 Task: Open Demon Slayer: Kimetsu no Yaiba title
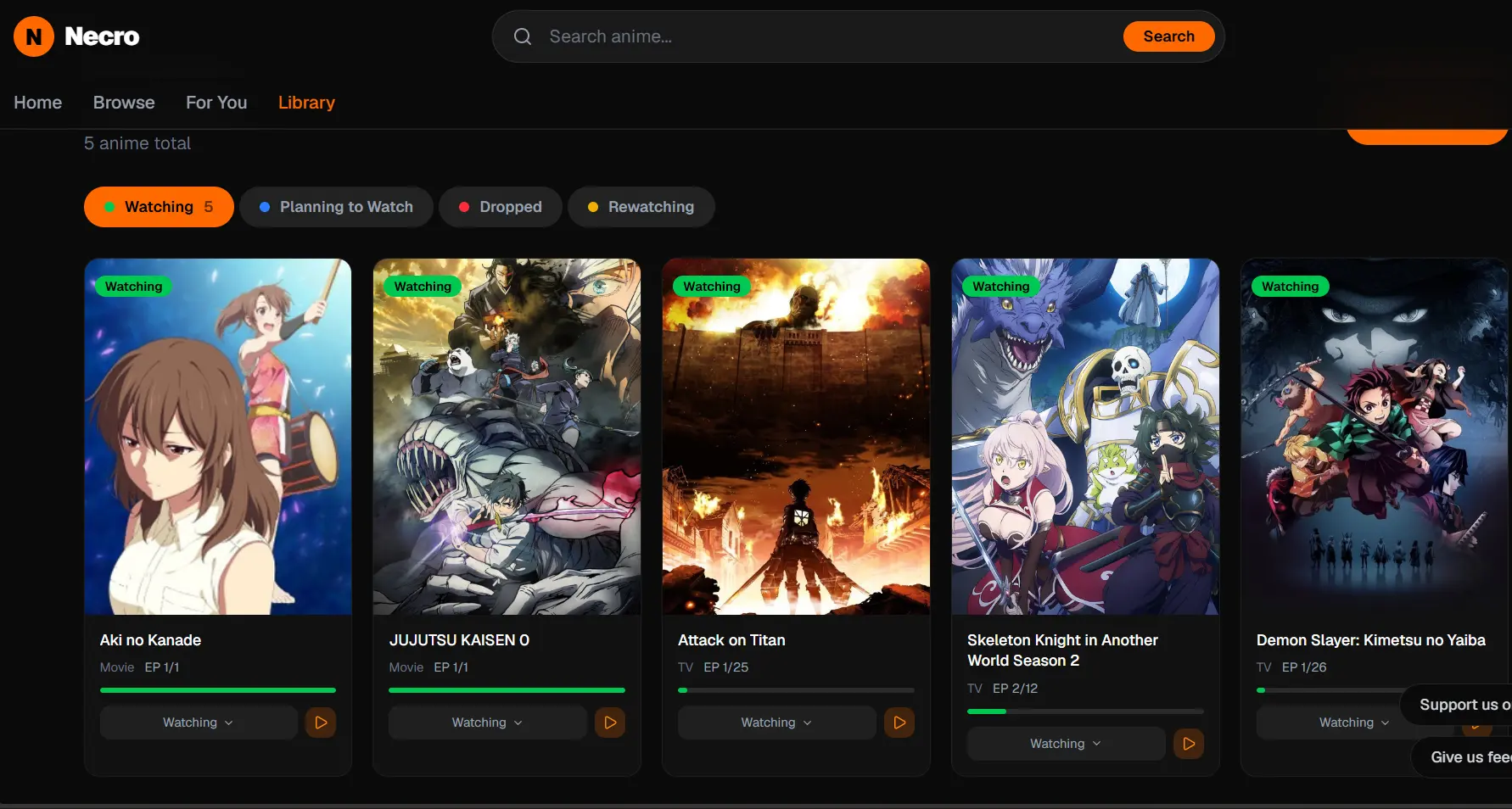1371,640
